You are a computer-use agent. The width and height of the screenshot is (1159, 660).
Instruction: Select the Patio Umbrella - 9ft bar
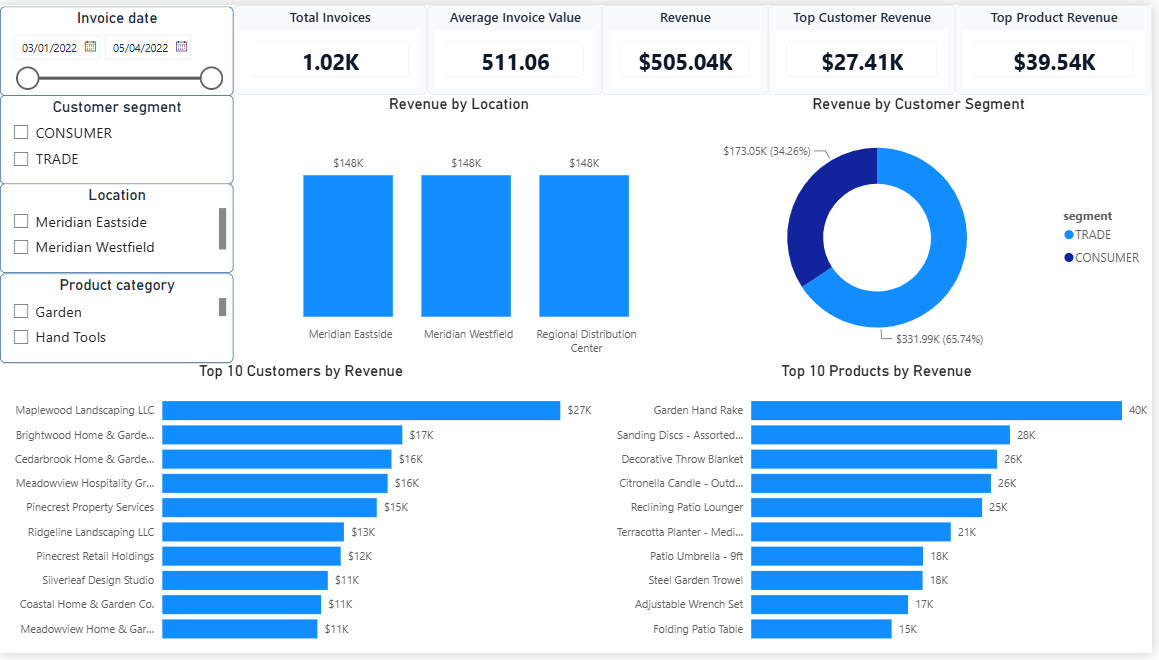coord(837,556)
